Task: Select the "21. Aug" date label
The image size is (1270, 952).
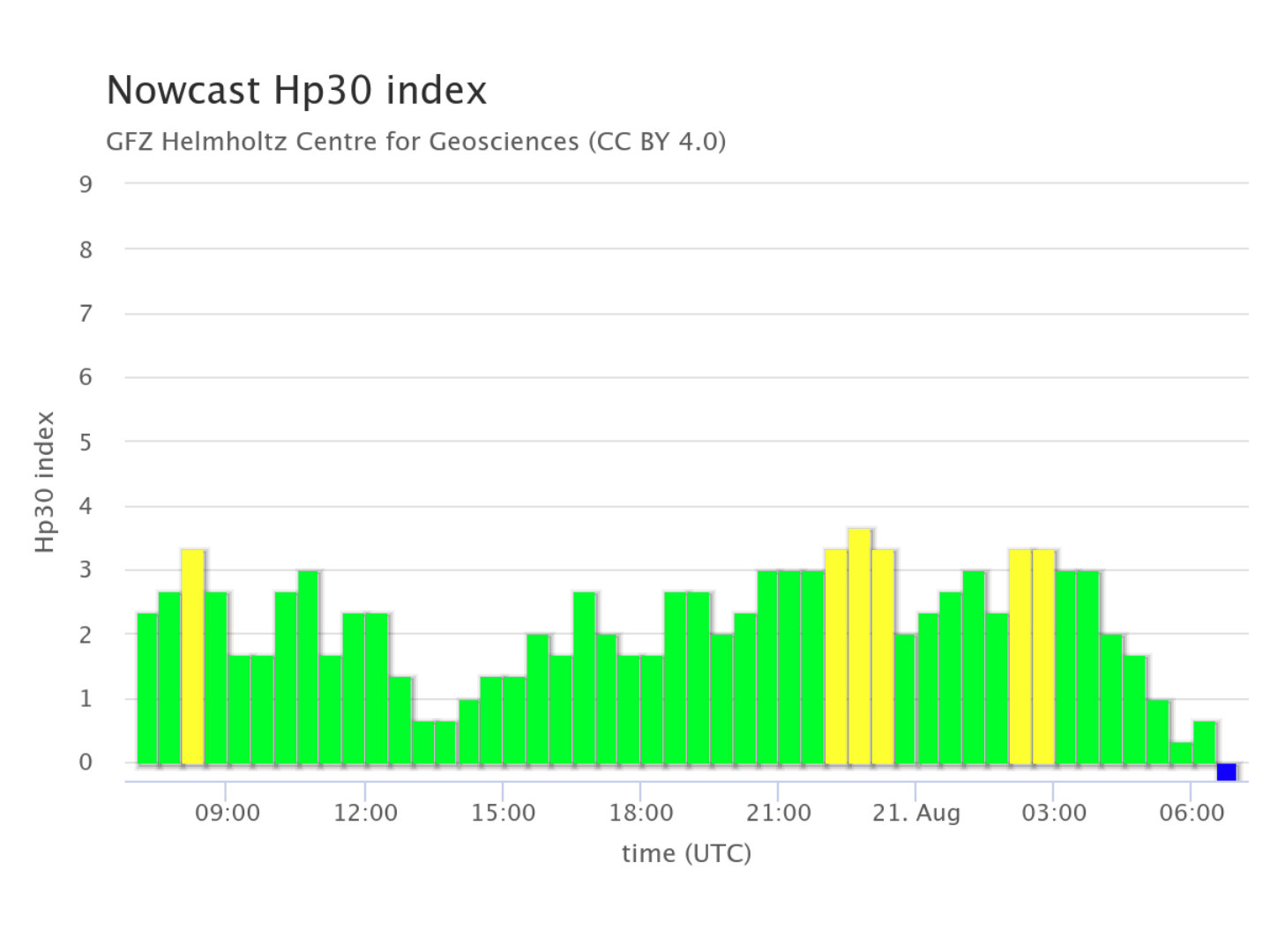Action: point(915,813)
